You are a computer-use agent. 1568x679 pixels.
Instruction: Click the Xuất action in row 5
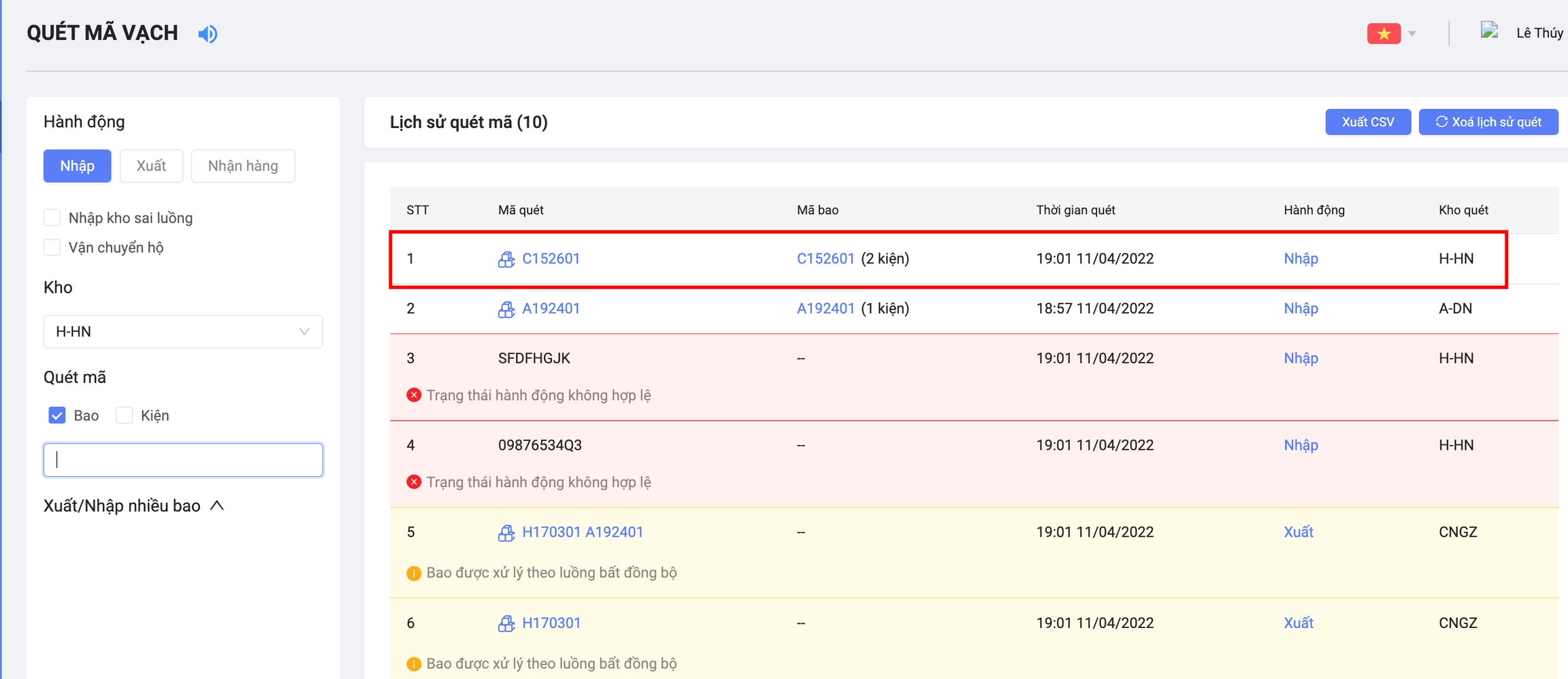pyautogui.click(x=1298, y=532)
